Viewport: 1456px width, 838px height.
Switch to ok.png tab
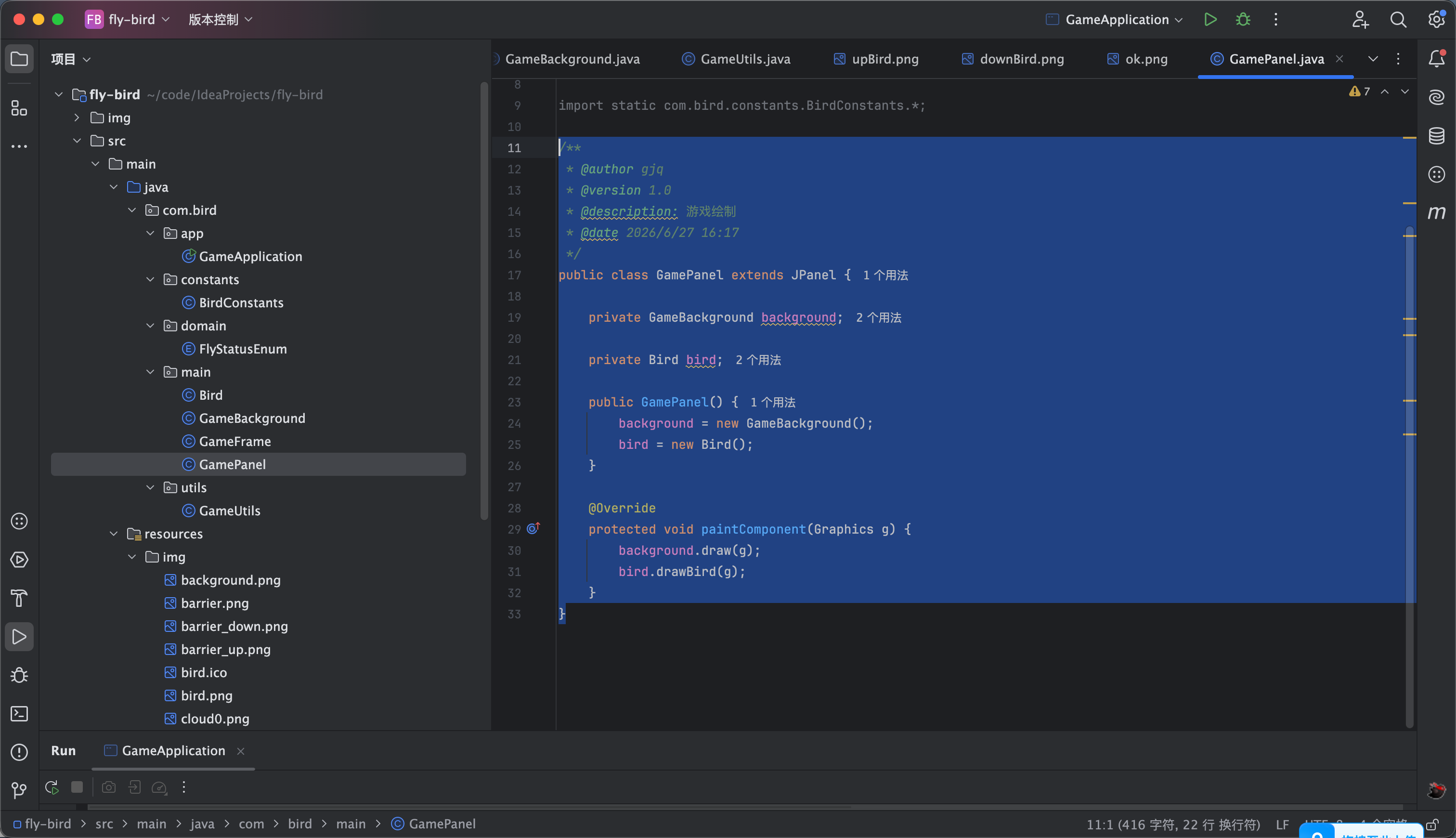click(x=1137, y=59)
